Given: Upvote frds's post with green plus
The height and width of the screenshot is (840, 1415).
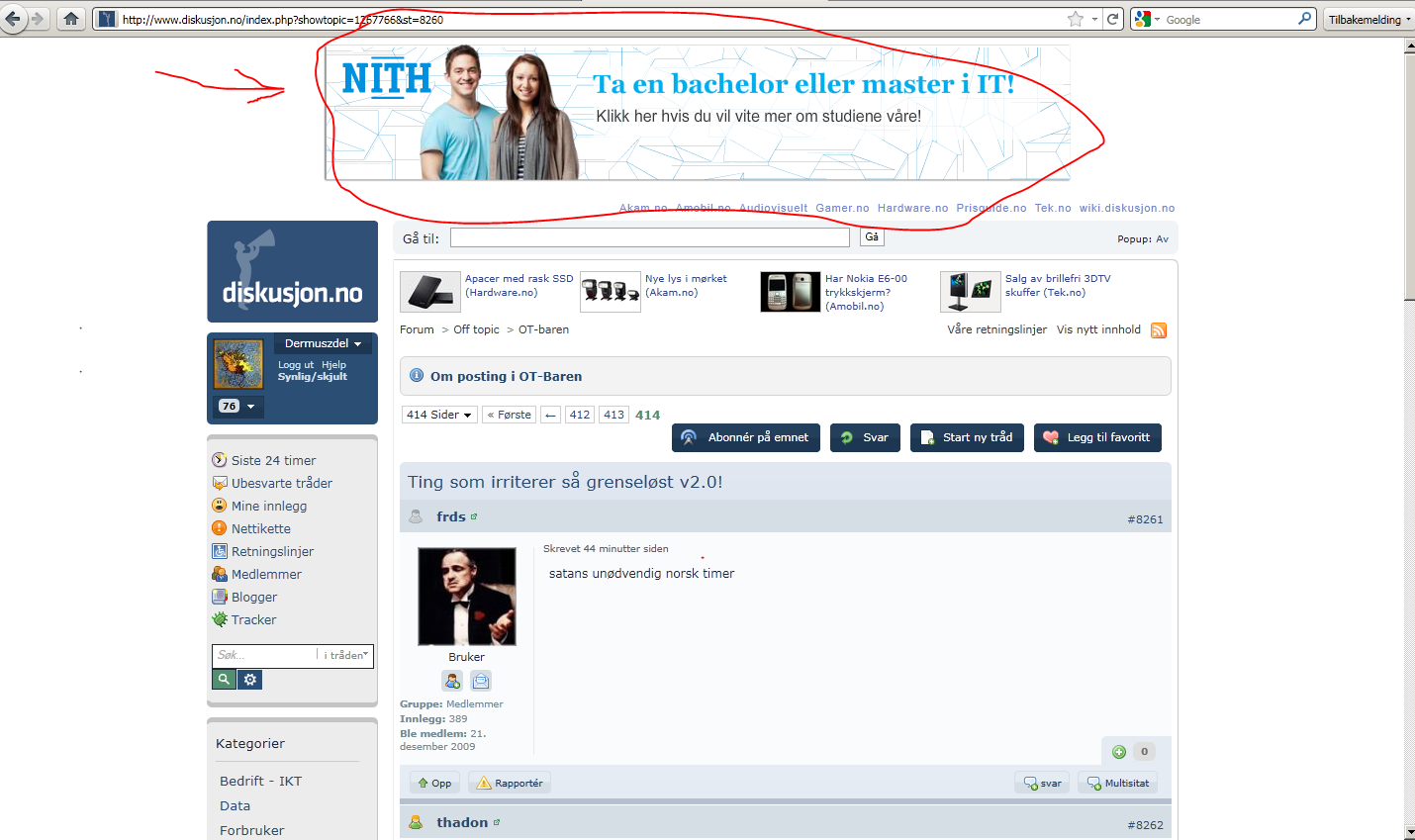Looking at the screenshot, I should pyautogui.click(x=1119, y=752).
